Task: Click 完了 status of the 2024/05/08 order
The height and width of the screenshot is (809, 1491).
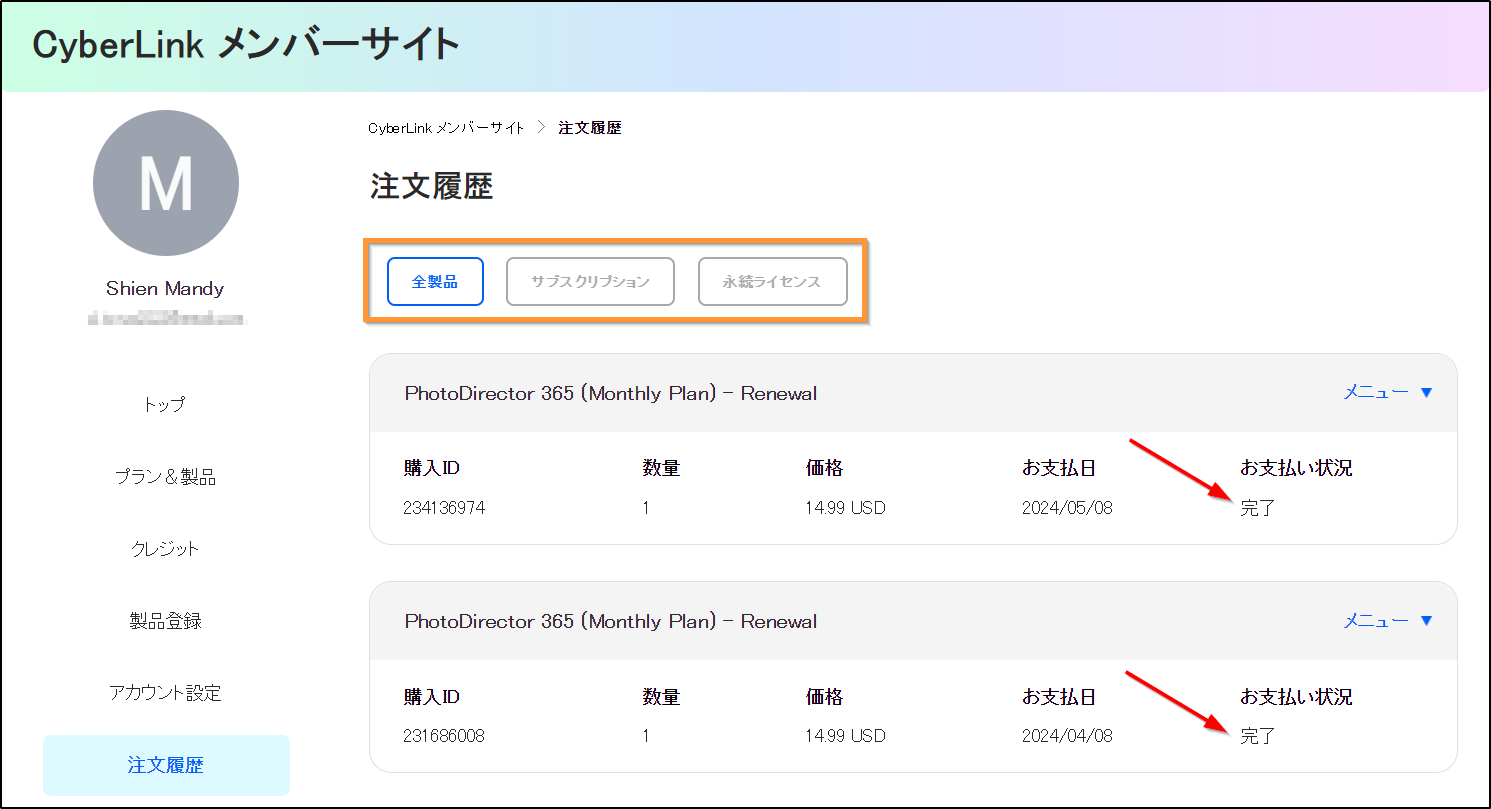Action: pos(1258,508)
